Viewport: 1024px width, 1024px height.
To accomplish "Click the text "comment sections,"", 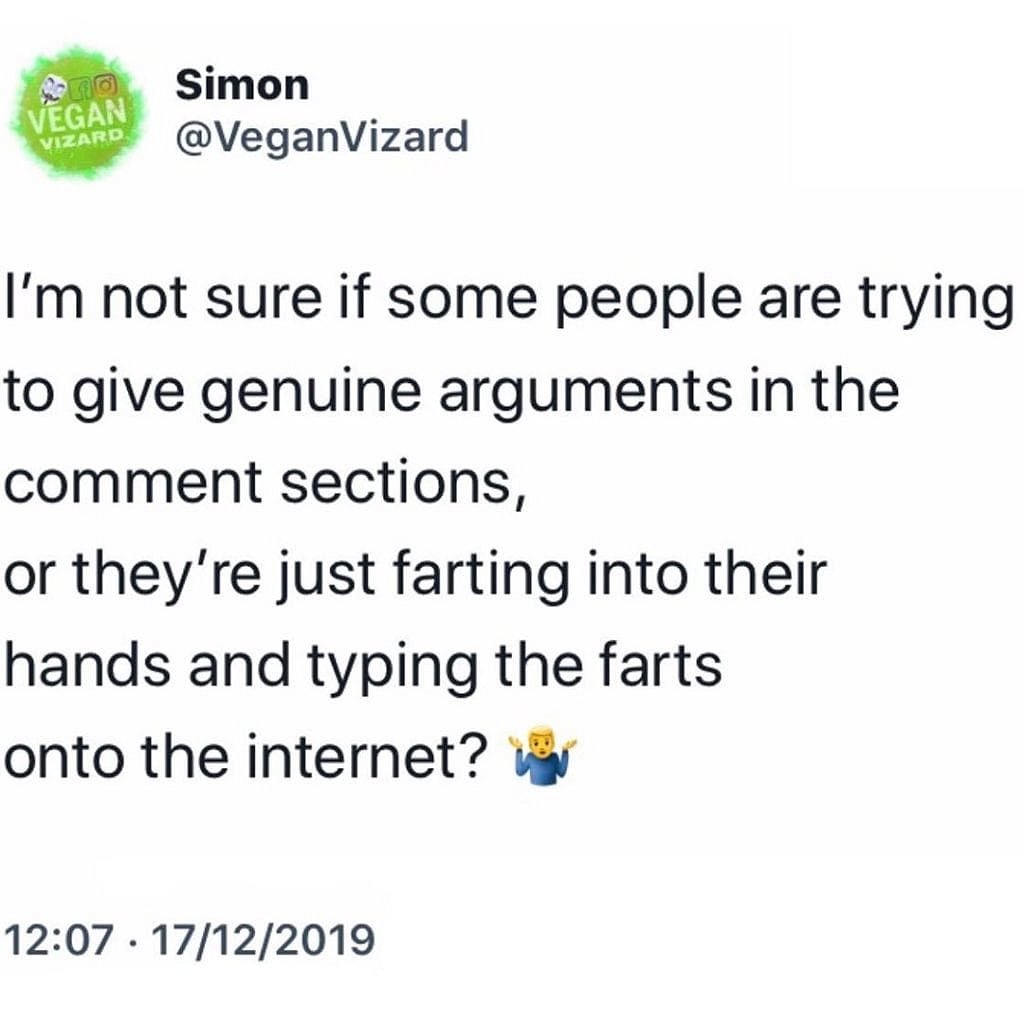I will [x=265, y=484].
